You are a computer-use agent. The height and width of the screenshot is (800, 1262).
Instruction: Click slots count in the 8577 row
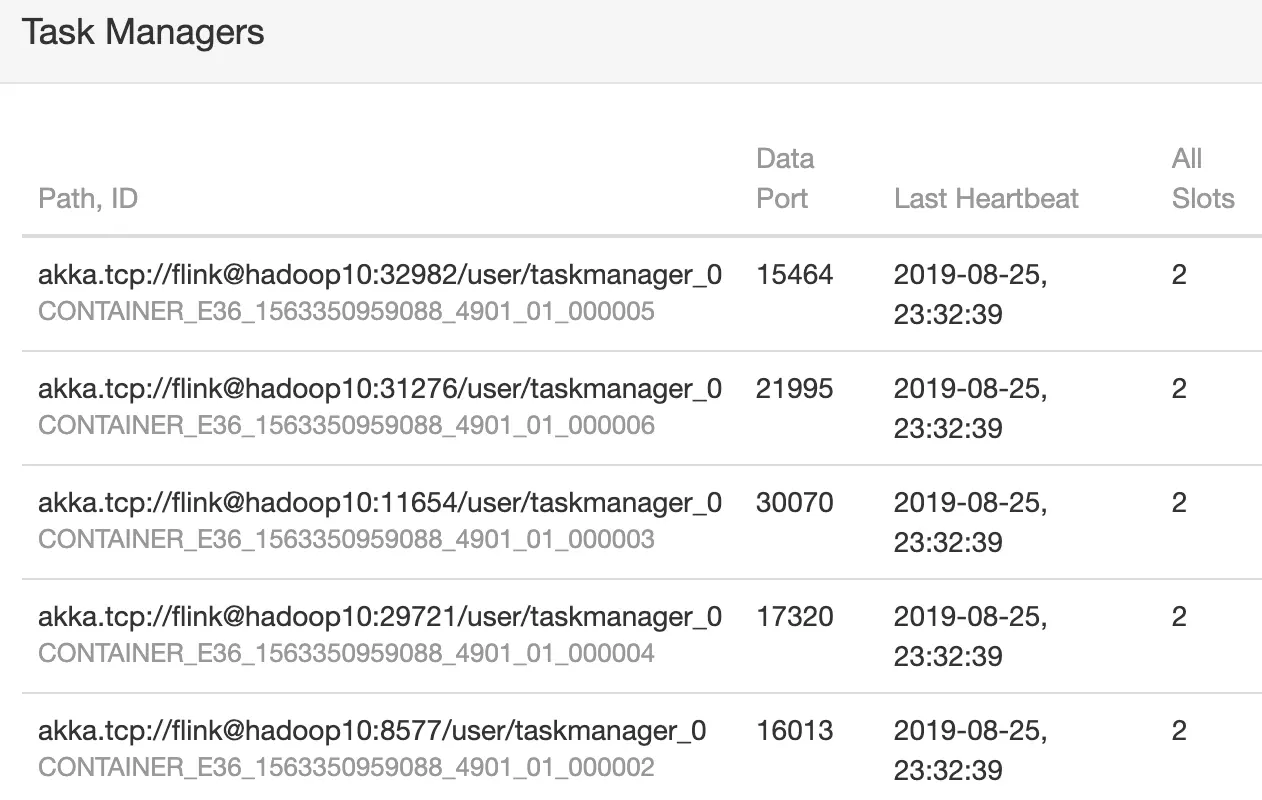point(1179,731)
